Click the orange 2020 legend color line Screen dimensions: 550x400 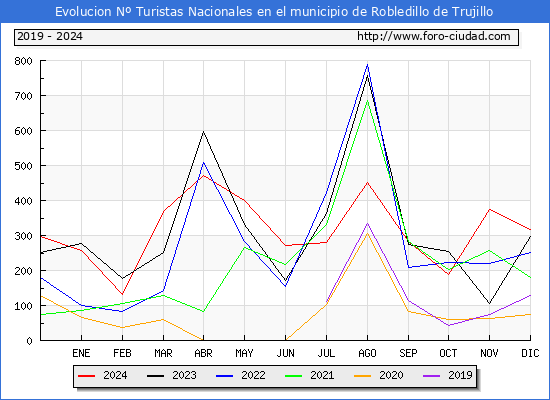(x=363, y=376)
